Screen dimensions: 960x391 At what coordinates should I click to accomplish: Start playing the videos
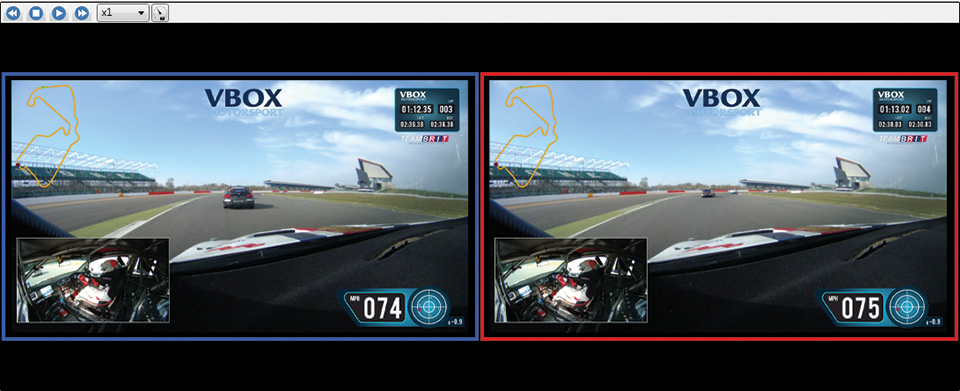[x=59, y=12]
